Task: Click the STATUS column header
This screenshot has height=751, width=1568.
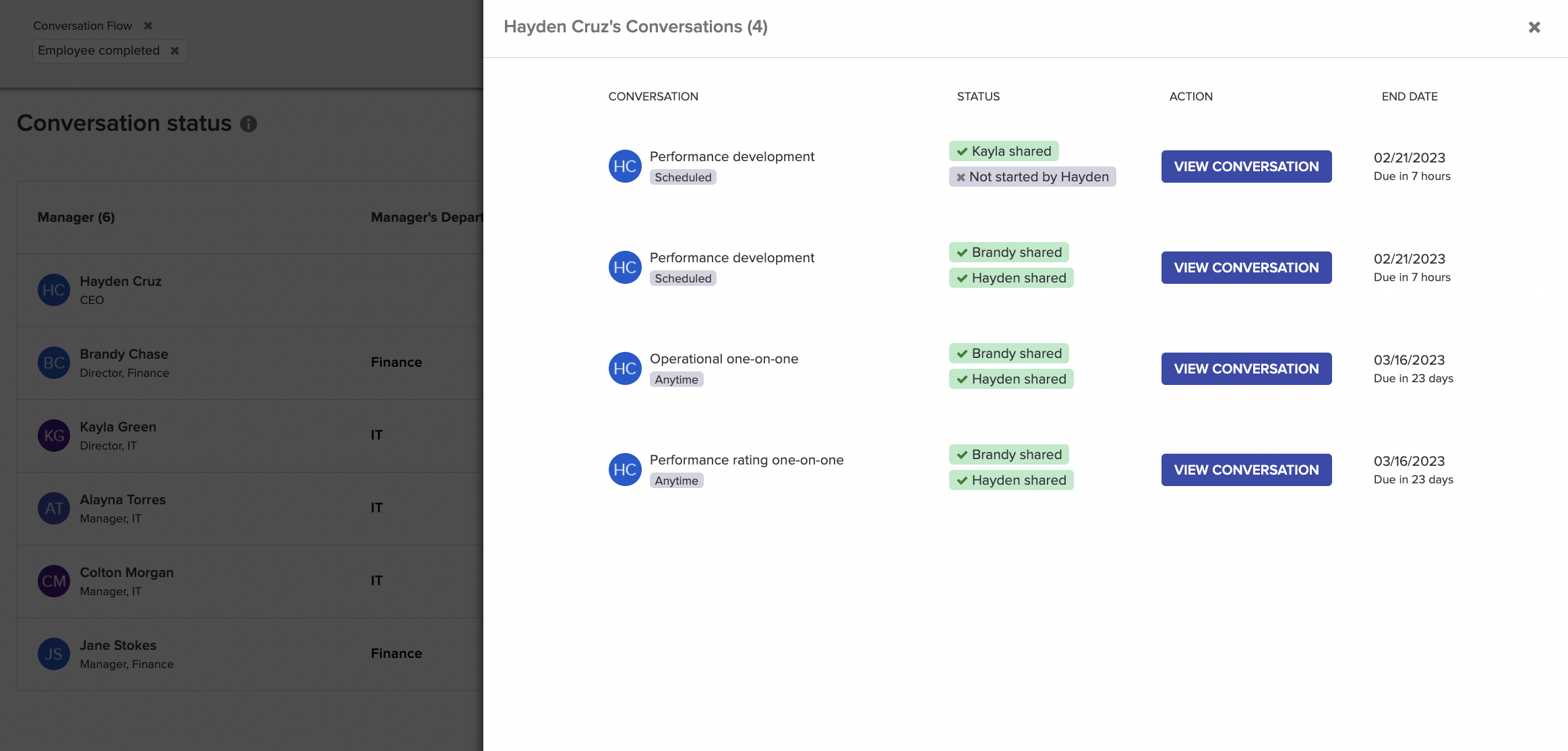Action: click(978, 96)
